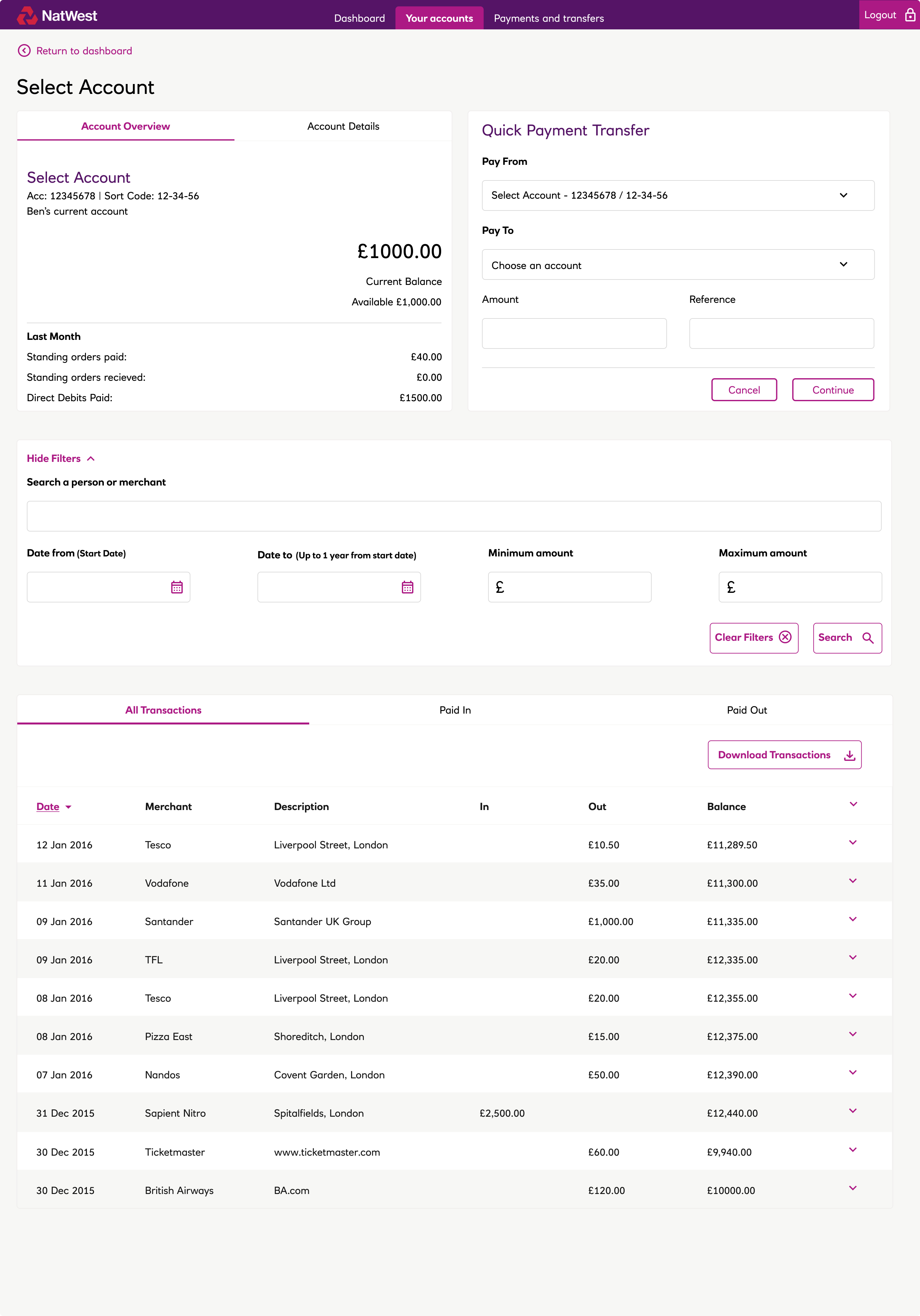Focus the Amount input field

click(574, 333)
